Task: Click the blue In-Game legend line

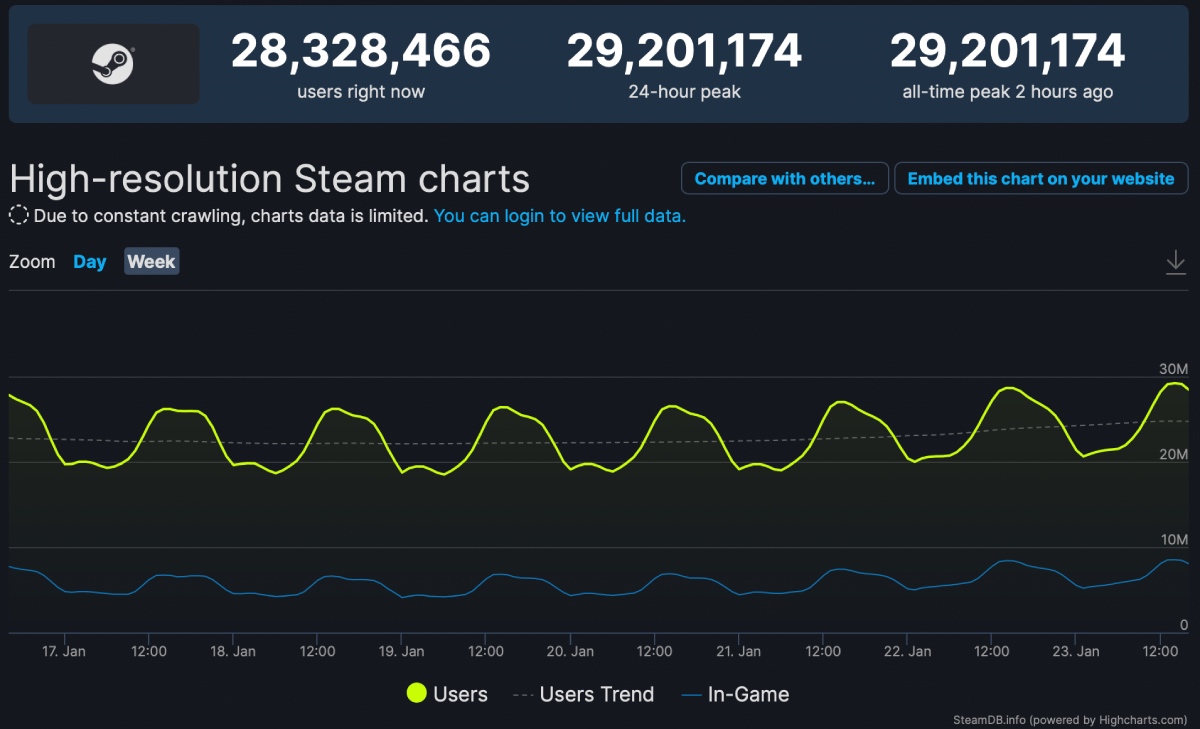Action: tap(690, 694)
